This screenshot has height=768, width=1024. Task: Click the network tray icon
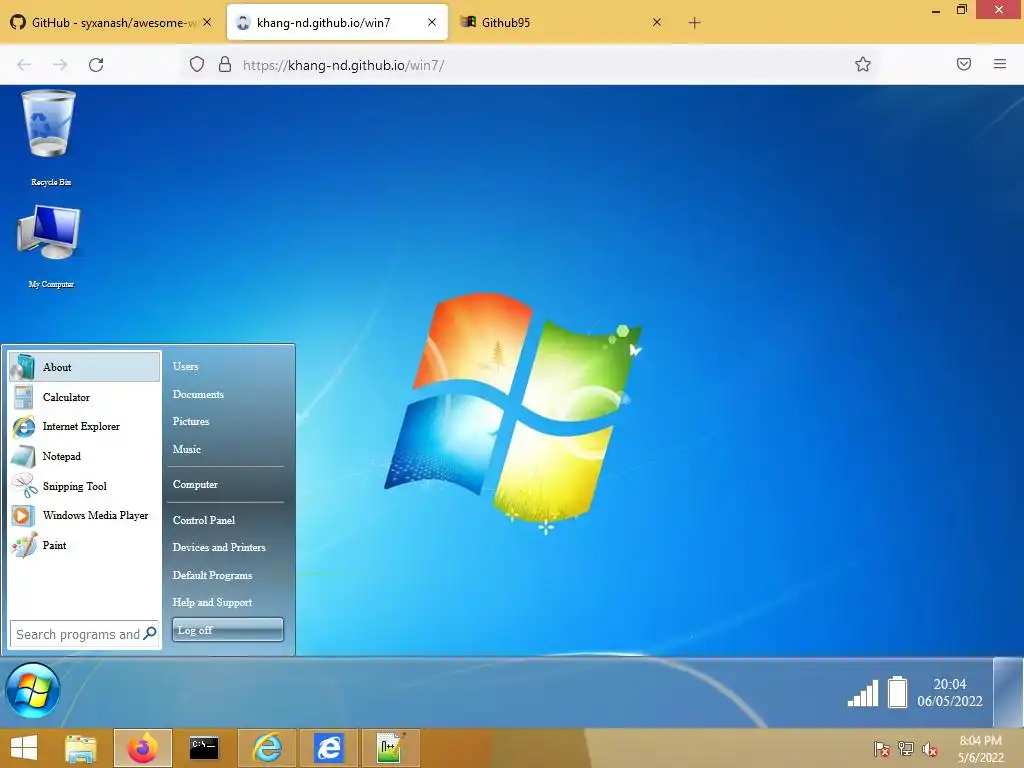pyautogui.click(x=906, y=749)
